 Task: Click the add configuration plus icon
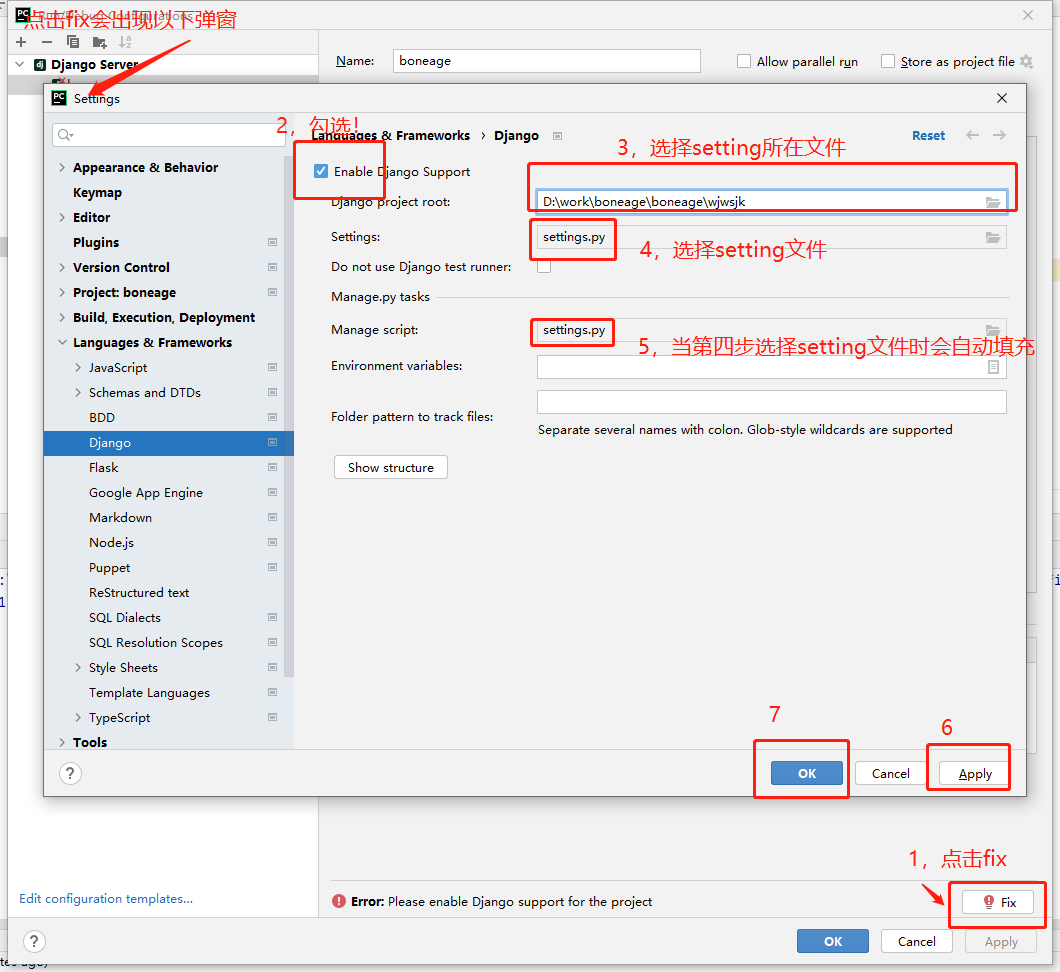click(x=21, y=42)
